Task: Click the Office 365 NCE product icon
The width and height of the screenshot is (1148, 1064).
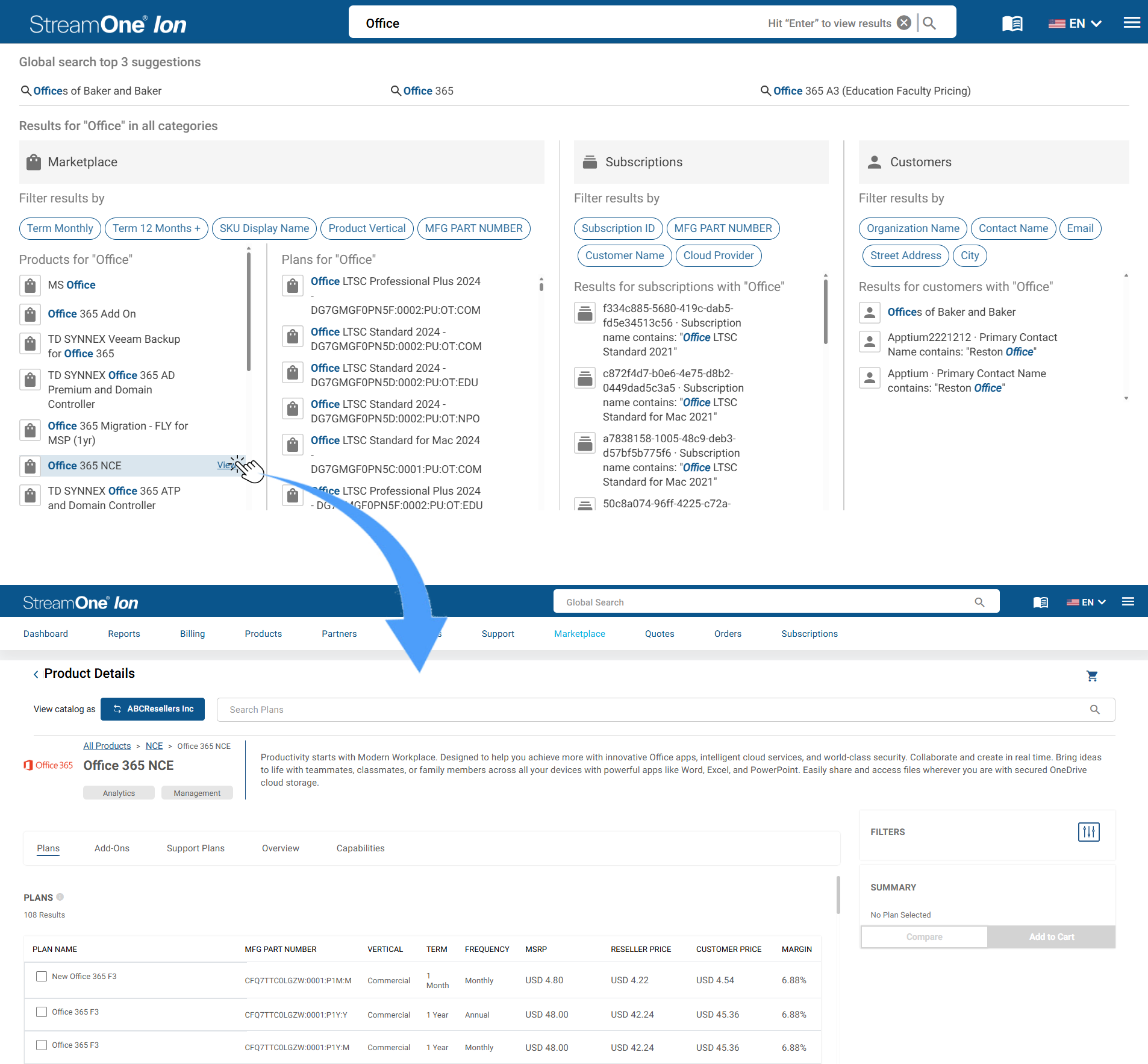Action: tap(30, 466)
